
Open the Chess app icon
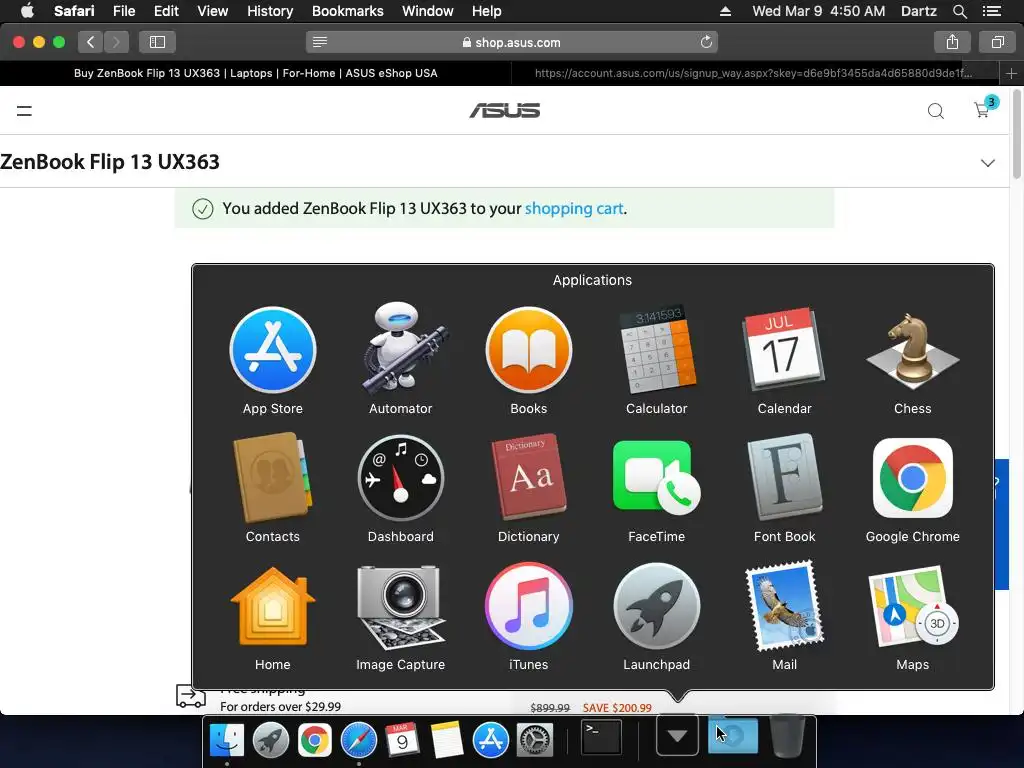click(912, 351)
